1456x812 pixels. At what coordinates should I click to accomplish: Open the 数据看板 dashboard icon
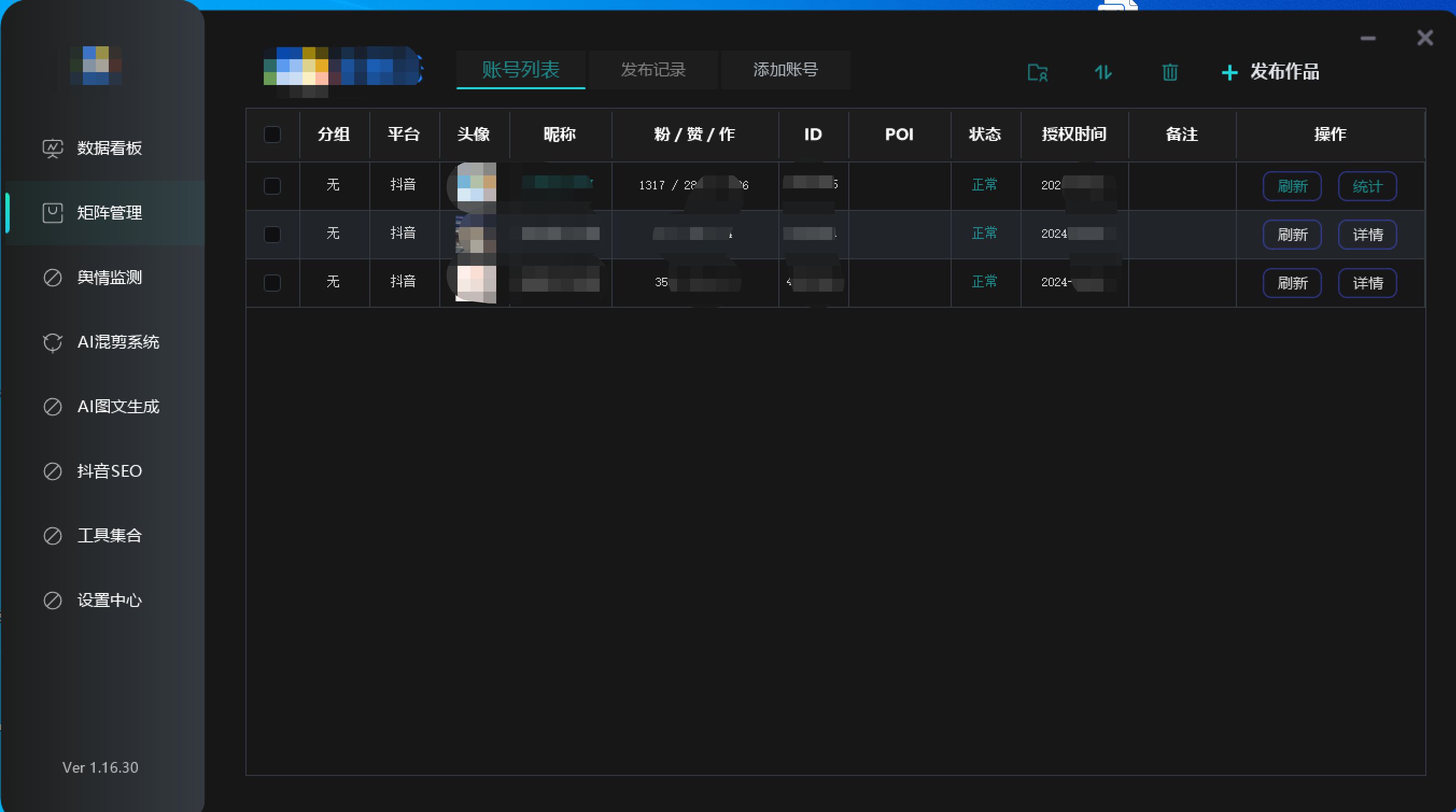pos(53,148)
